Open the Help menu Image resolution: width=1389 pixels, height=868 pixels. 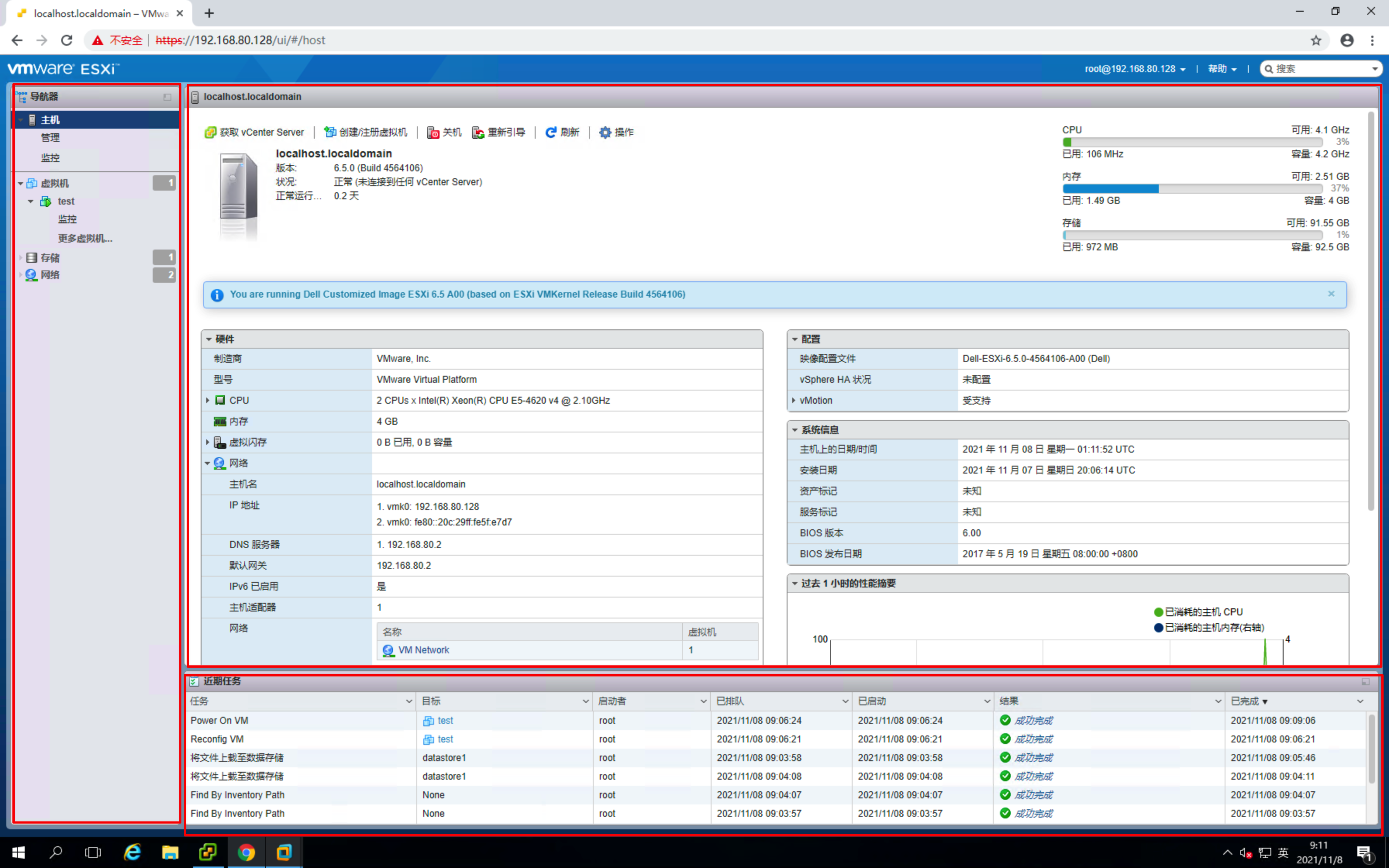click(1222, 69)
